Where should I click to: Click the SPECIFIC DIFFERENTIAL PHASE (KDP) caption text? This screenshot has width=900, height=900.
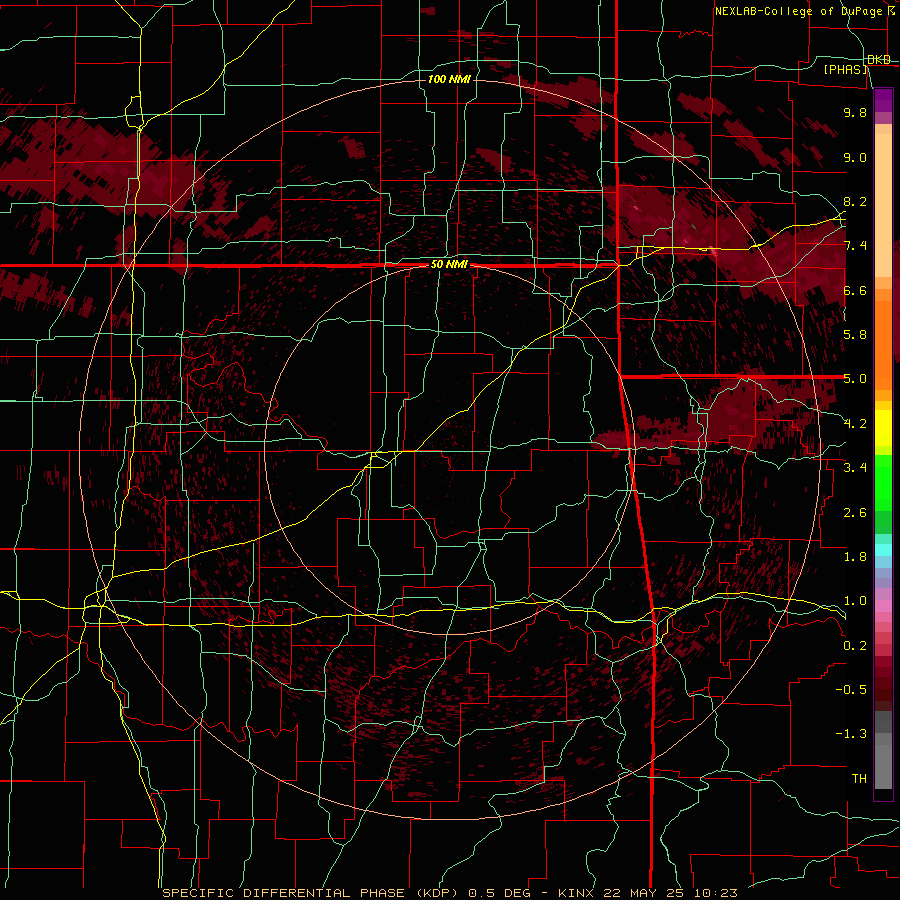coord(311,893)
